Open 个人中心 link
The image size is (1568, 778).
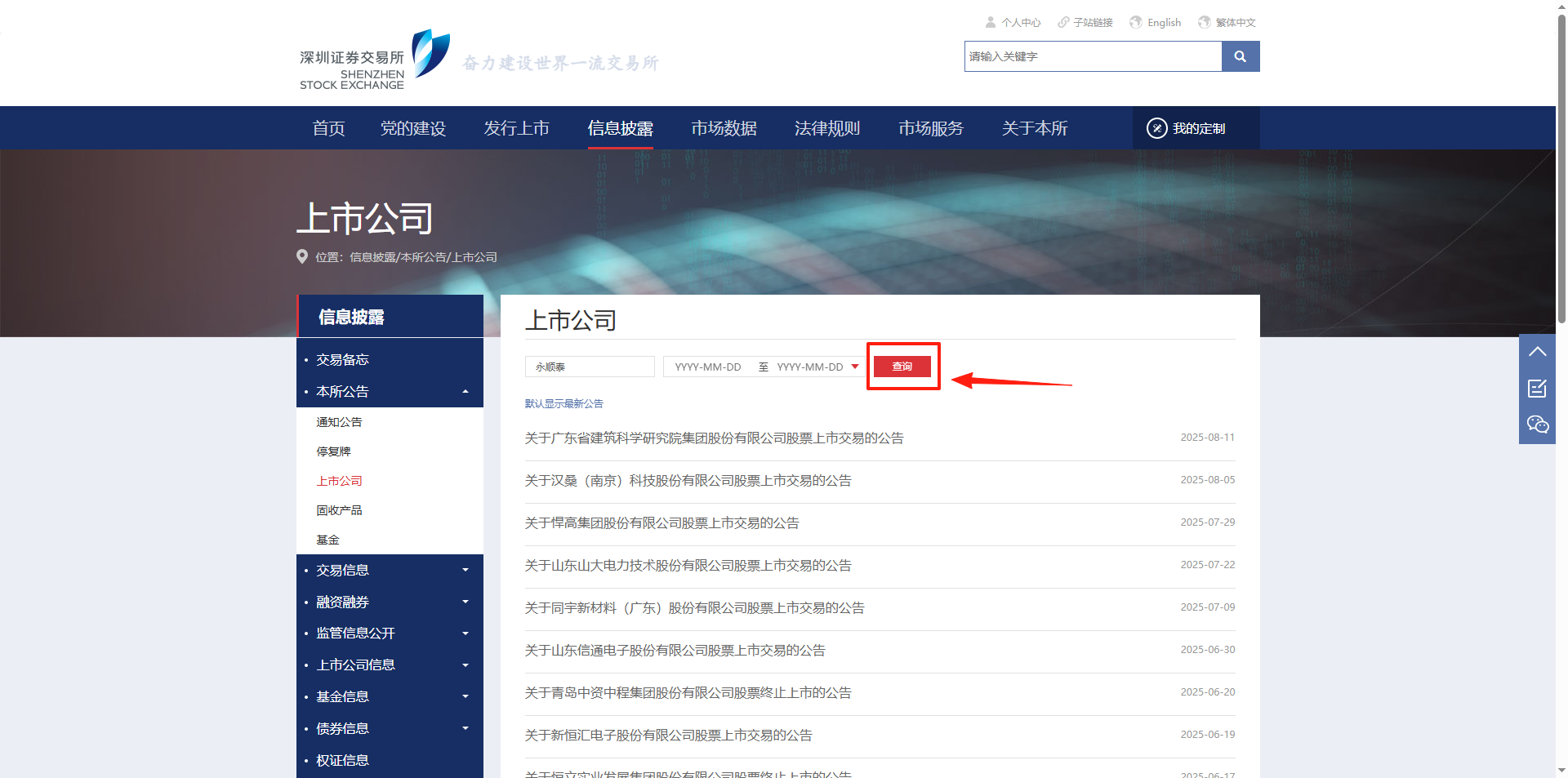point(1021,22)
